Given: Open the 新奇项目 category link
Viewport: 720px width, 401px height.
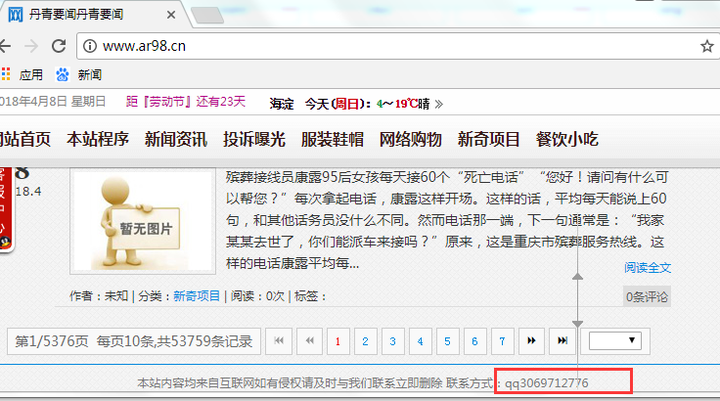Looking at the screenshot, I should [x=197, y=296].
